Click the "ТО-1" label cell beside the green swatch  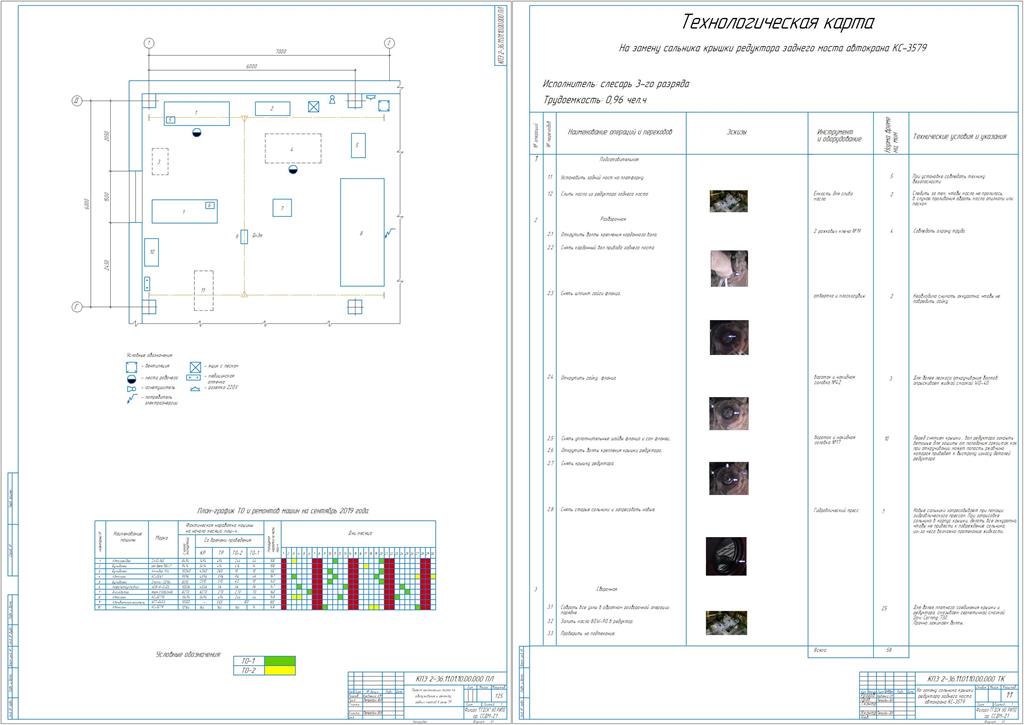(248, 661)
